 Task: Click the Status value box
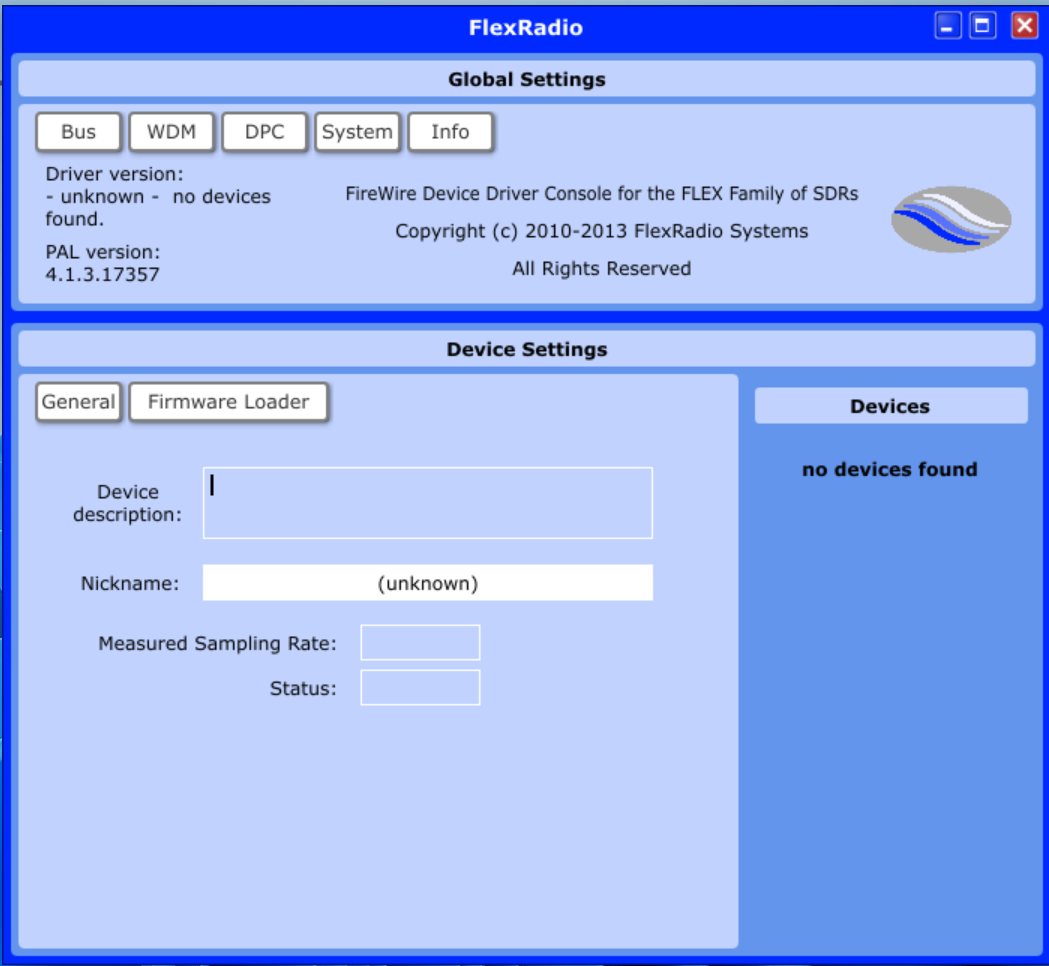click(x=420, y=687)
